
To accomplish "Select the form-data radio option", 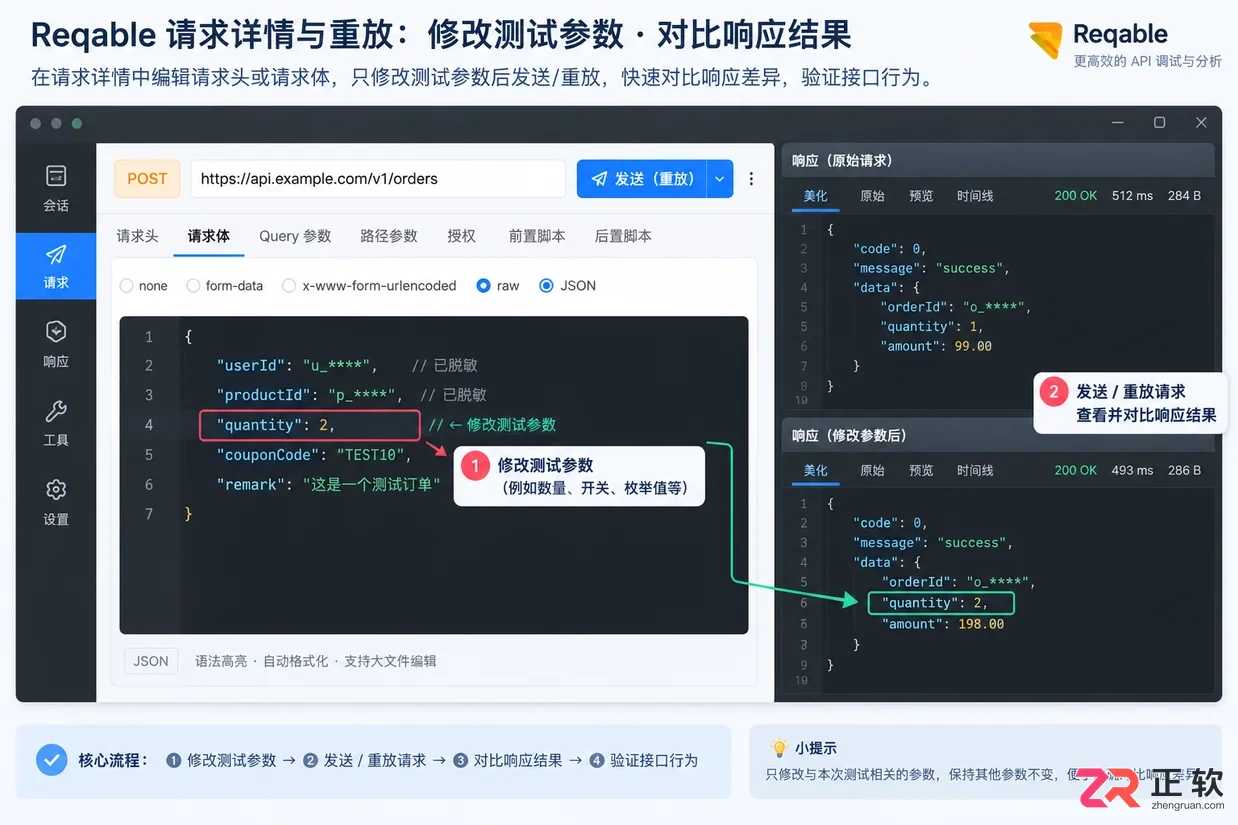I will coord(193,286).
